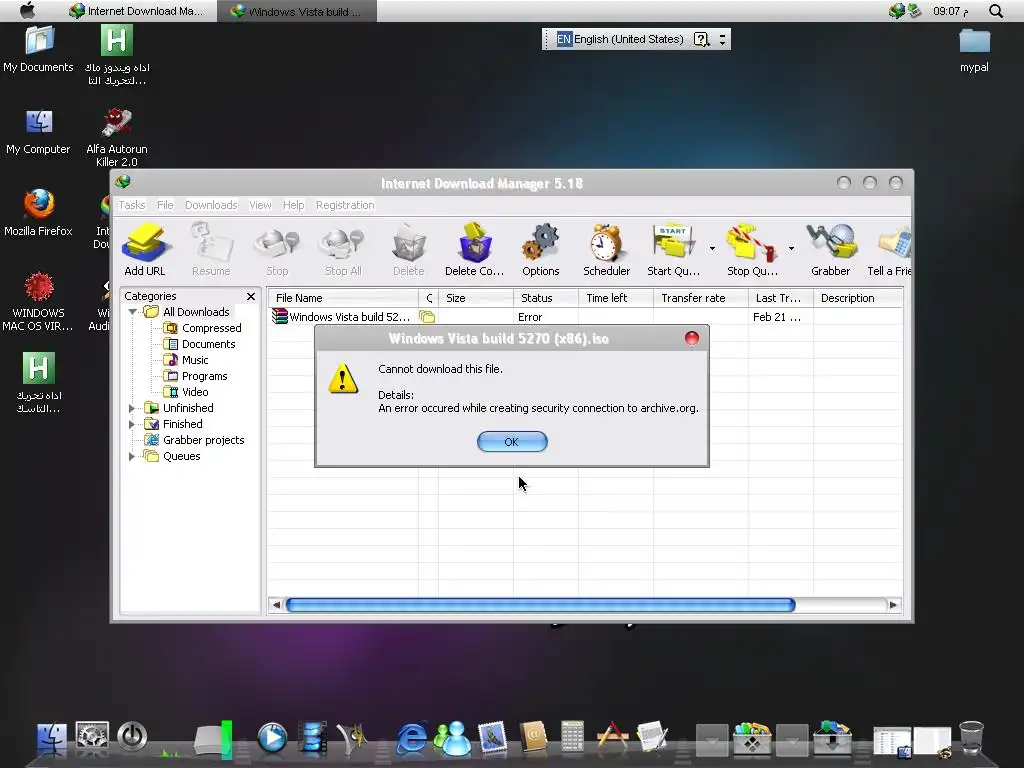Open the Grabber tool icon
Screen dimensions: 1024x768
tap(831, 250)
